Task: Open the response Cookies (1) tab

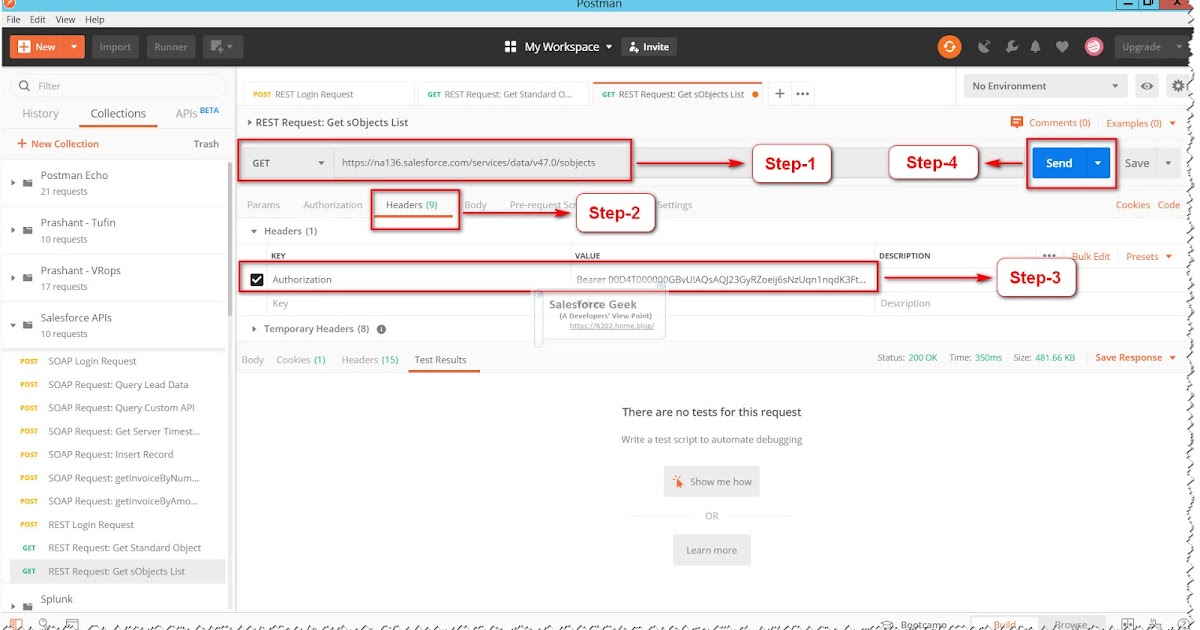Action: tap(301, 359)
